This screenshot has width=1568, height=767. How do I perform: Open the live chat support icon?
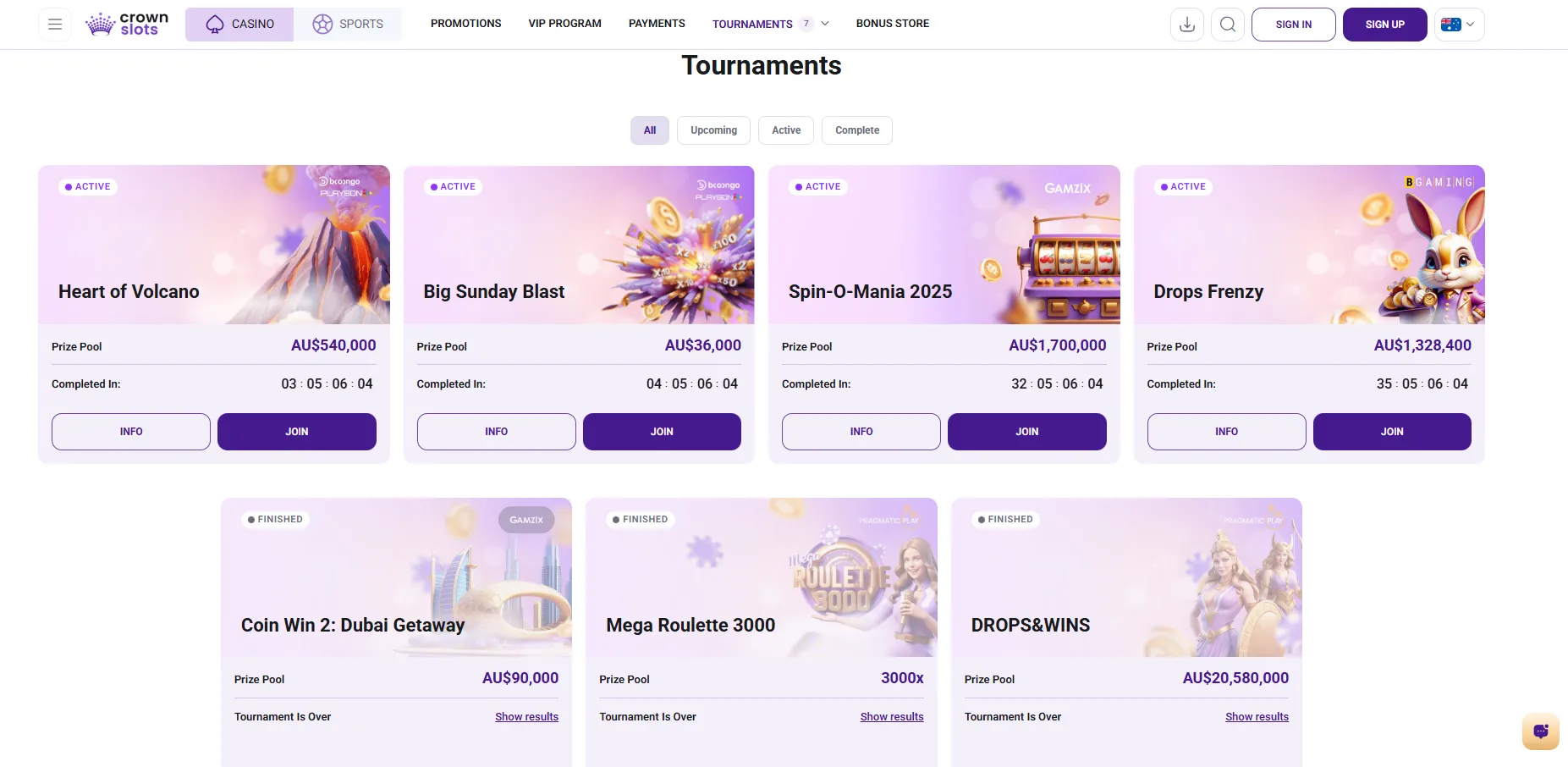[x=1541, y=731]
